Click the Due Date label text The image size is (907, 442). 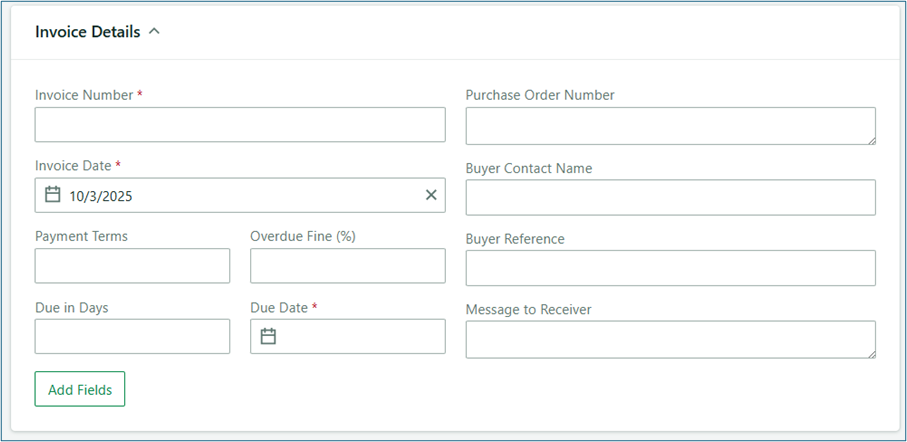click(x=279, y=308)
